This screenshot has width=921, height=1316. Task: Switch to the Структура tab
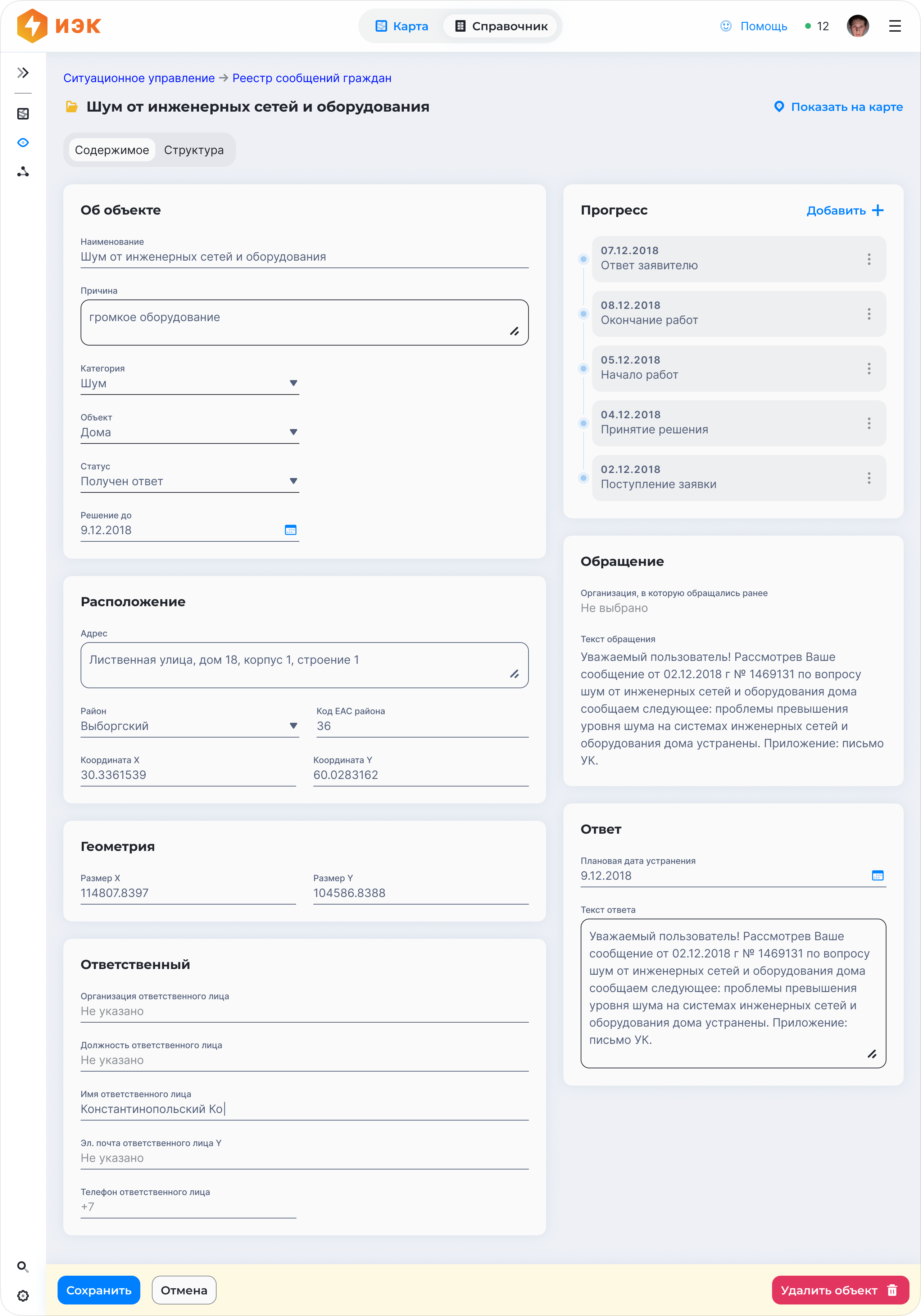(x=194, y=150)
